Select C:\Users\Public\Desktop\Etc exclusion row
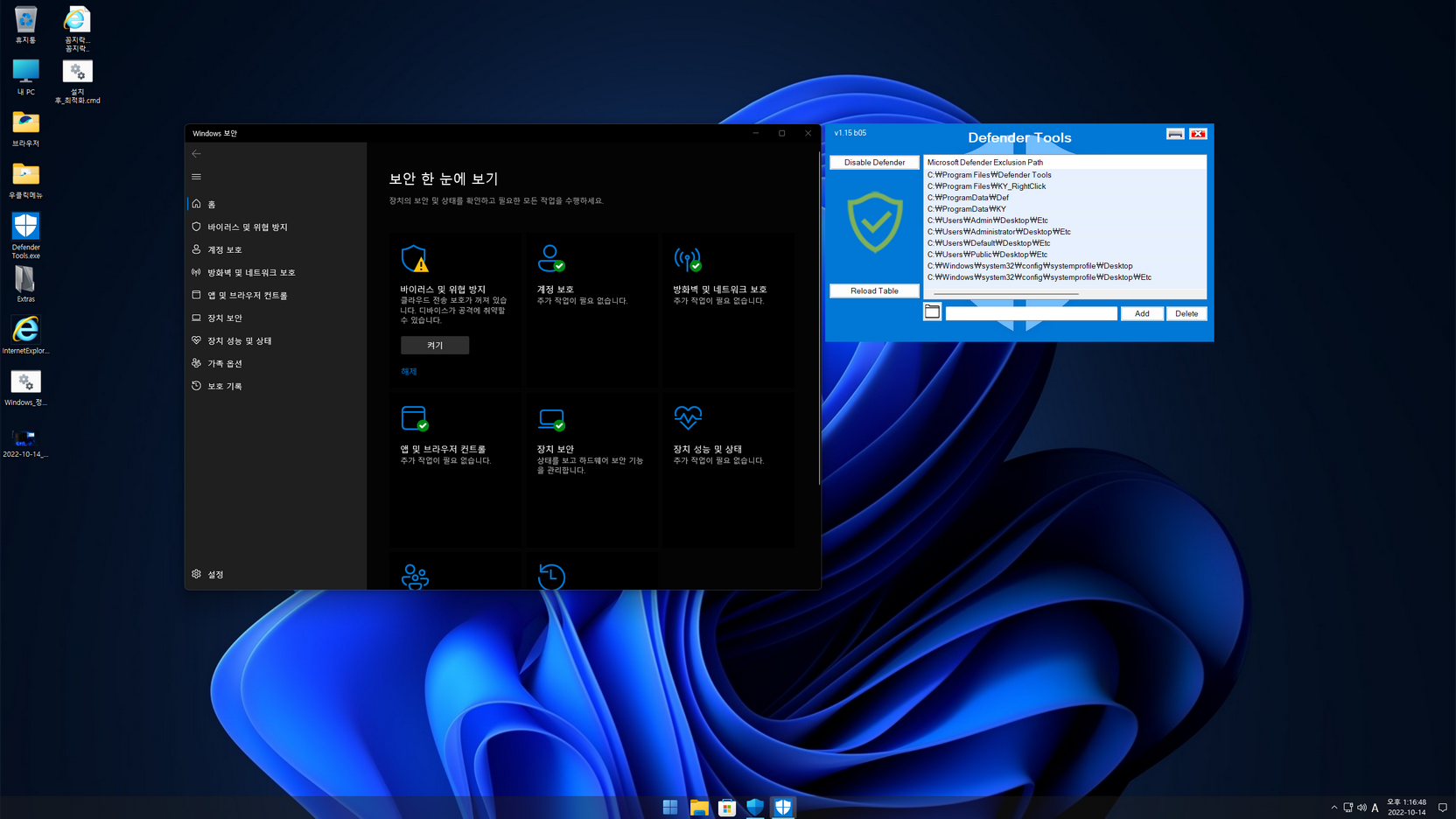Image resolution: width=1456 pixels, height=819 pixels. 1065,255
